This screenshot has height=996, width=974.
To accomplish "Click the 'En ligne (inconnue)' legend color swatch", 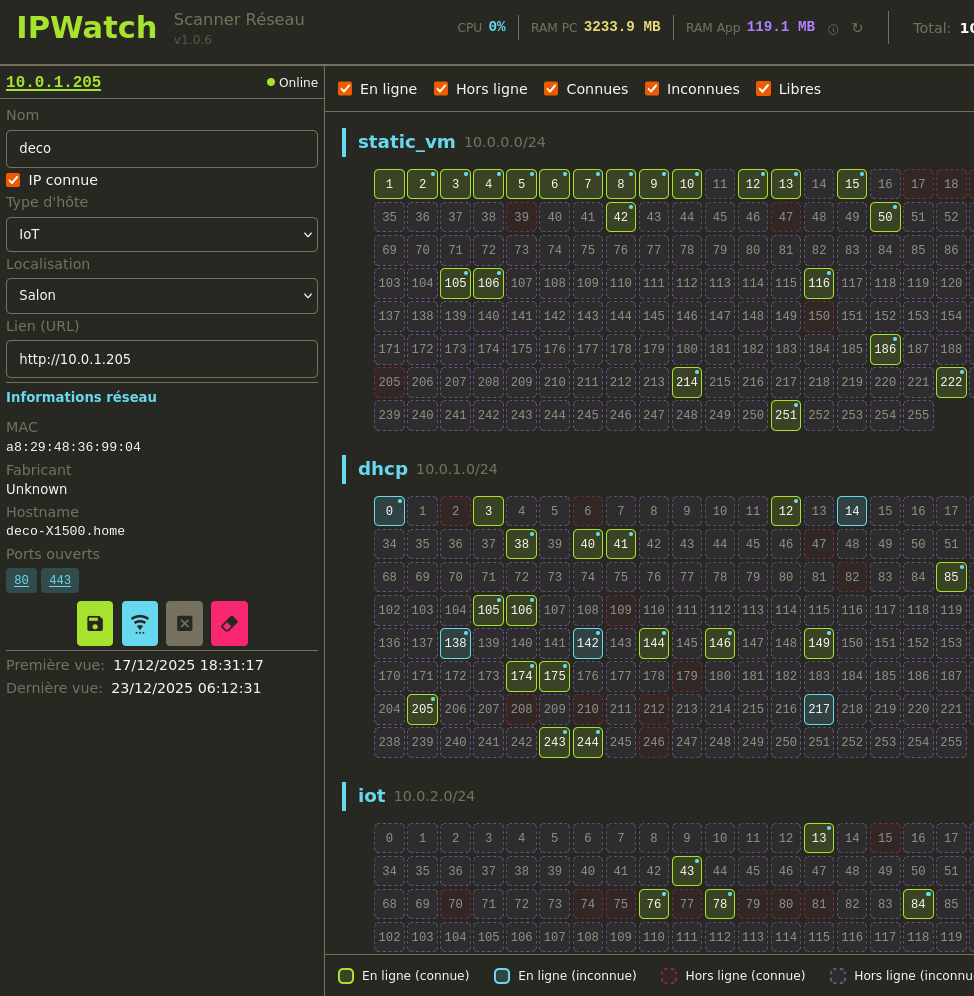I will point(502,976).
